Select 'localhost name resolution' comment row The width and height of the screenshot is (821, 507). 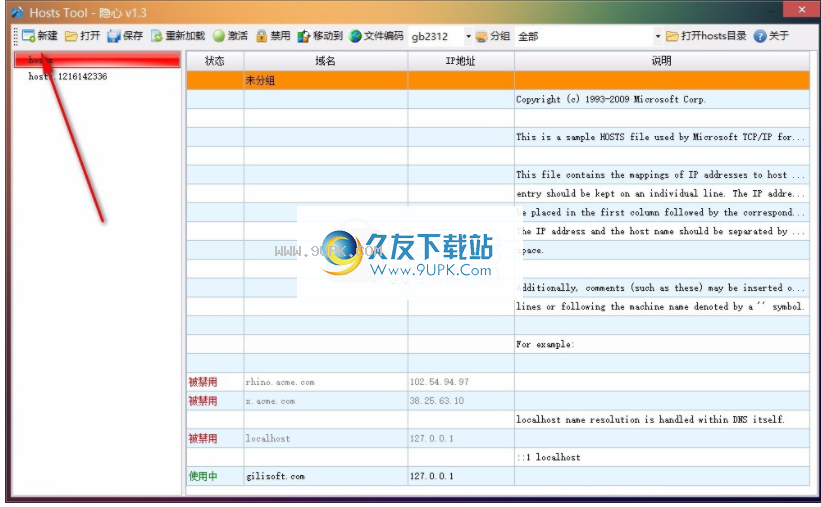[x=498, y=420]
